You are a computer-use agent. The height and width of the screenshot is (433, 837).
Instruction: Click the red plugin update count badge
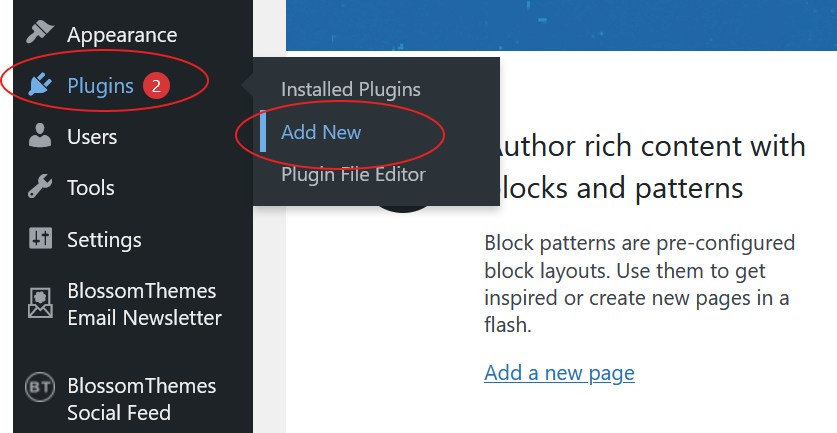pyautogui.click(x=156, y=85)
